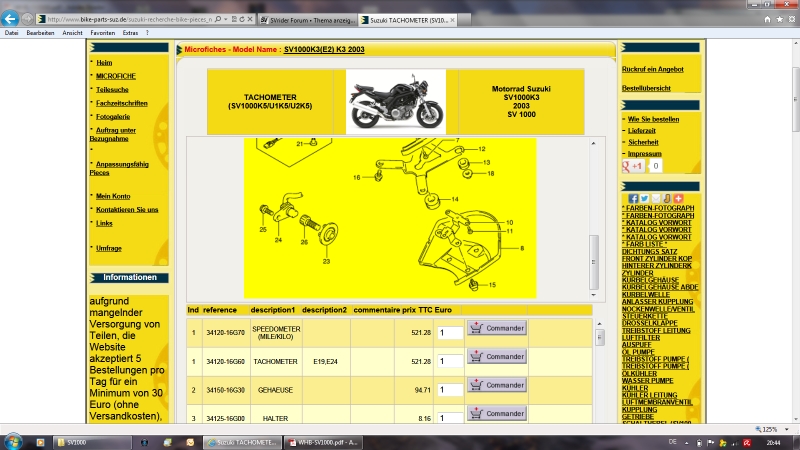Open Windows Start orb
The image size is (800, 450).
[x=13, y=442]
